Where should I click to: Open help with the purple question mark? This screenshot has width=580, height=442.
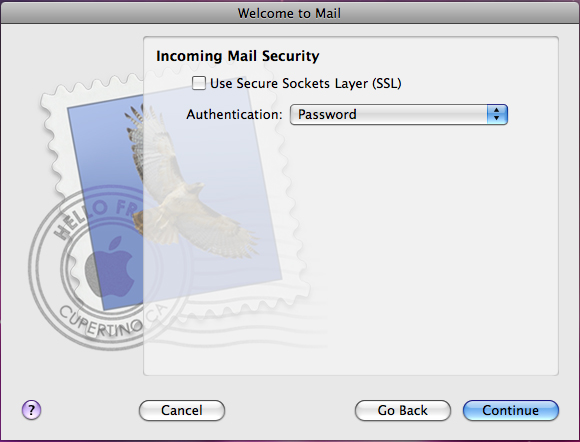31,410
